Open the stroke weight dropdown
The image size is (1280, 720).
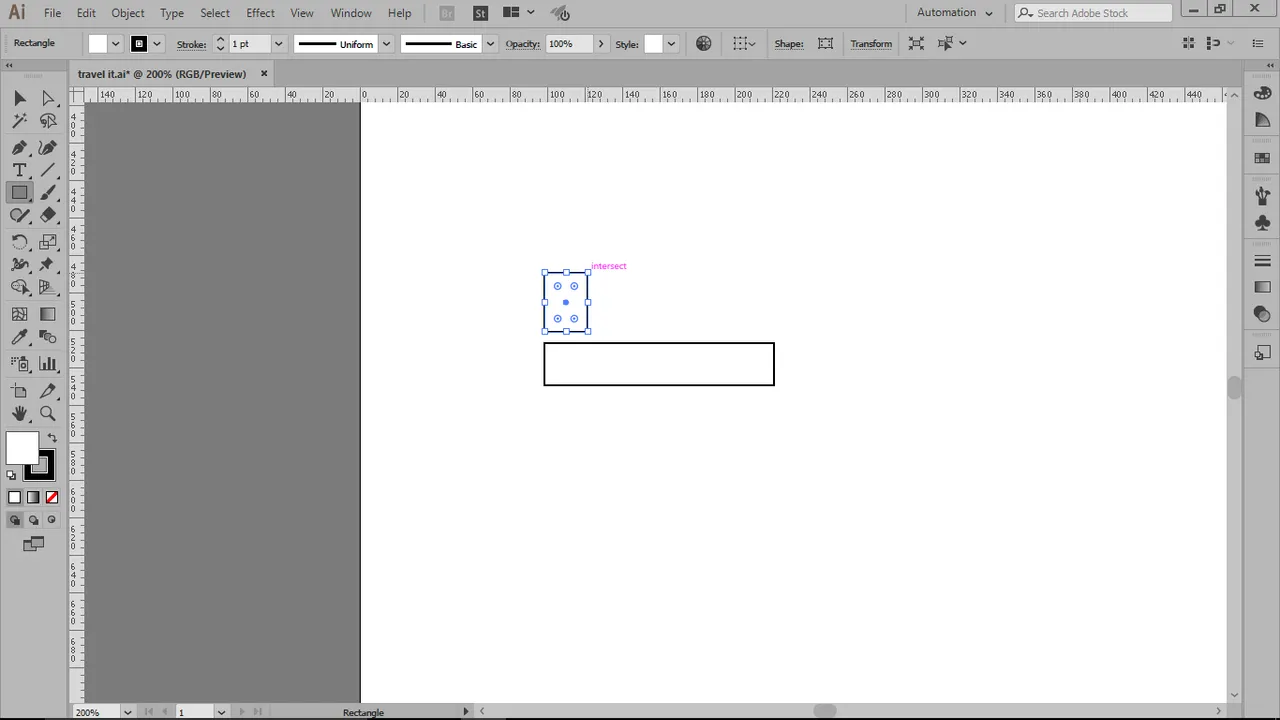pyautogui.click(x=278, y=44)
